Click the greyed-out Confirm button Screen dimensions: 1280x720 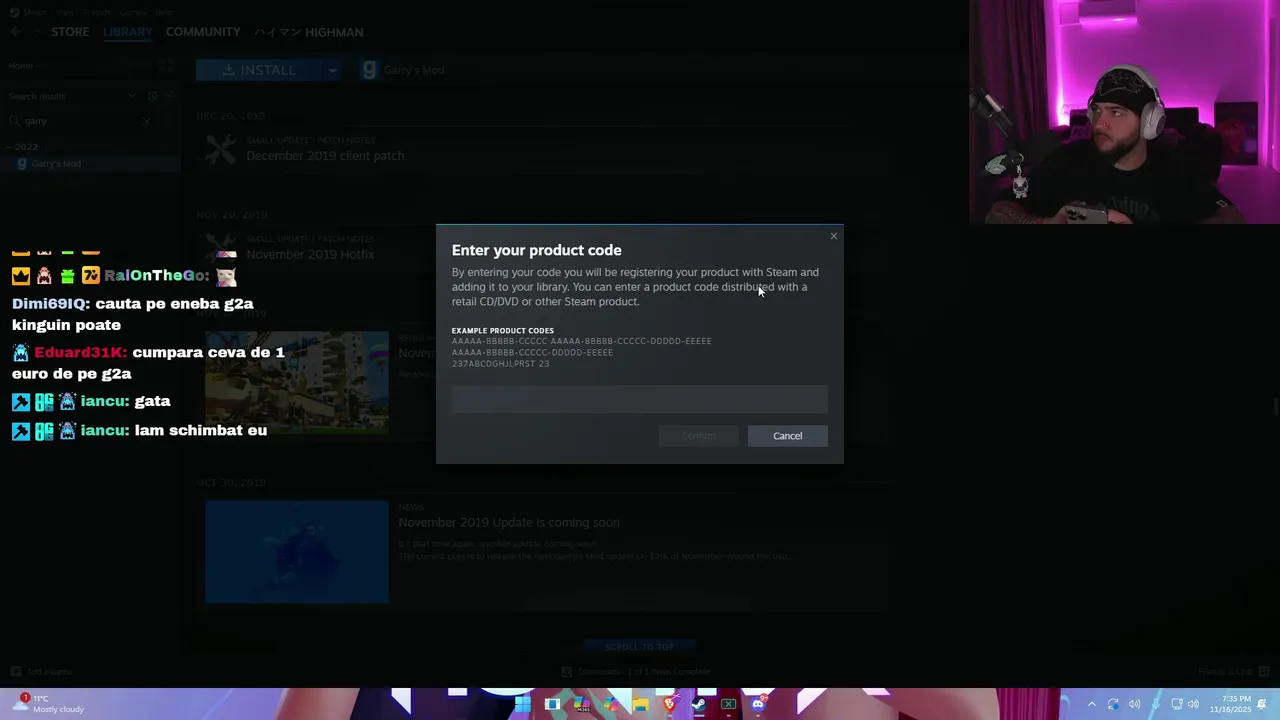pos(699,436)
